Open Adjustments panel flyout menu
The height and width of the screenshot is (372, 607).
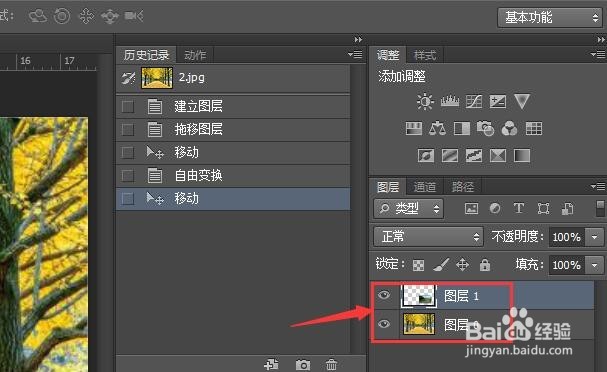[x=598, y=55]
